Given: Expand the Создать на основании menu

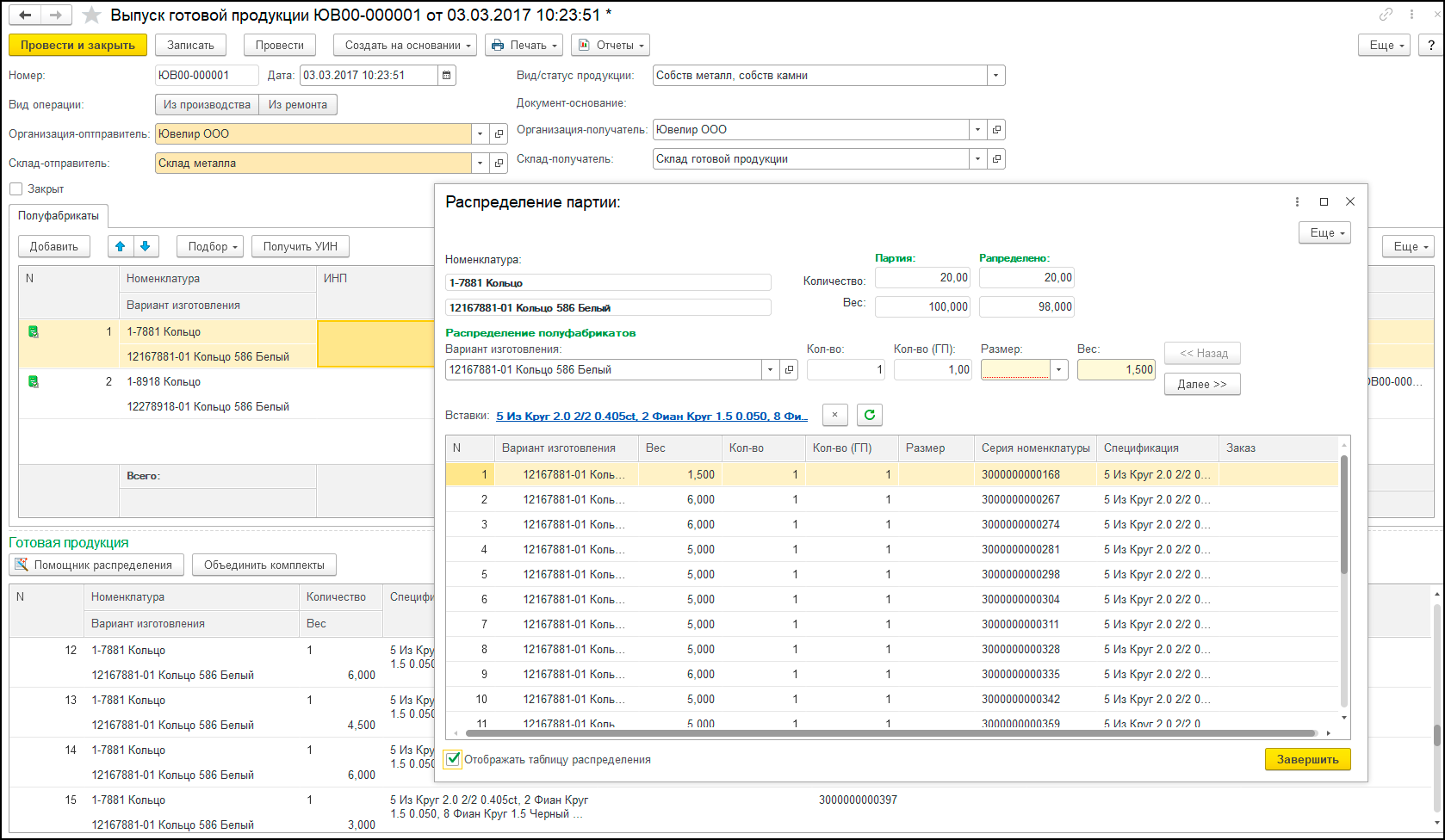Looking at the screenshot, I should (x=405, y=46).
